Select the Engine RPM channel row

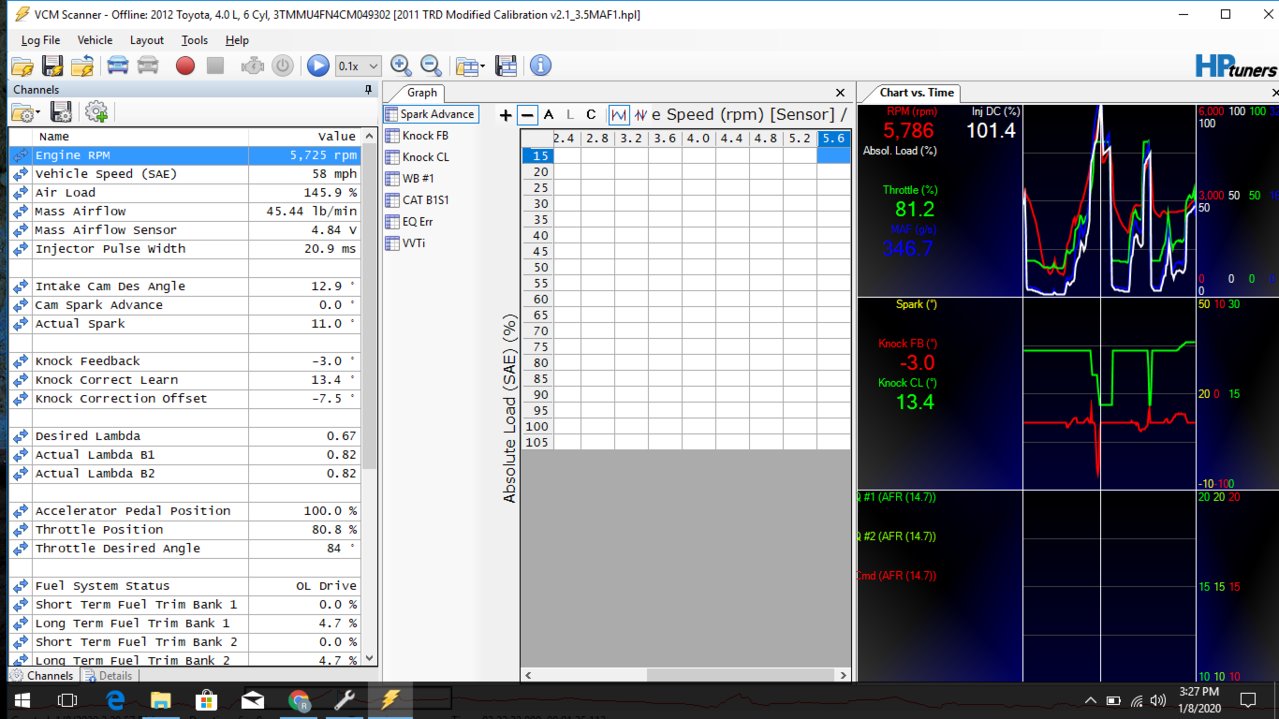click(185, 156)
